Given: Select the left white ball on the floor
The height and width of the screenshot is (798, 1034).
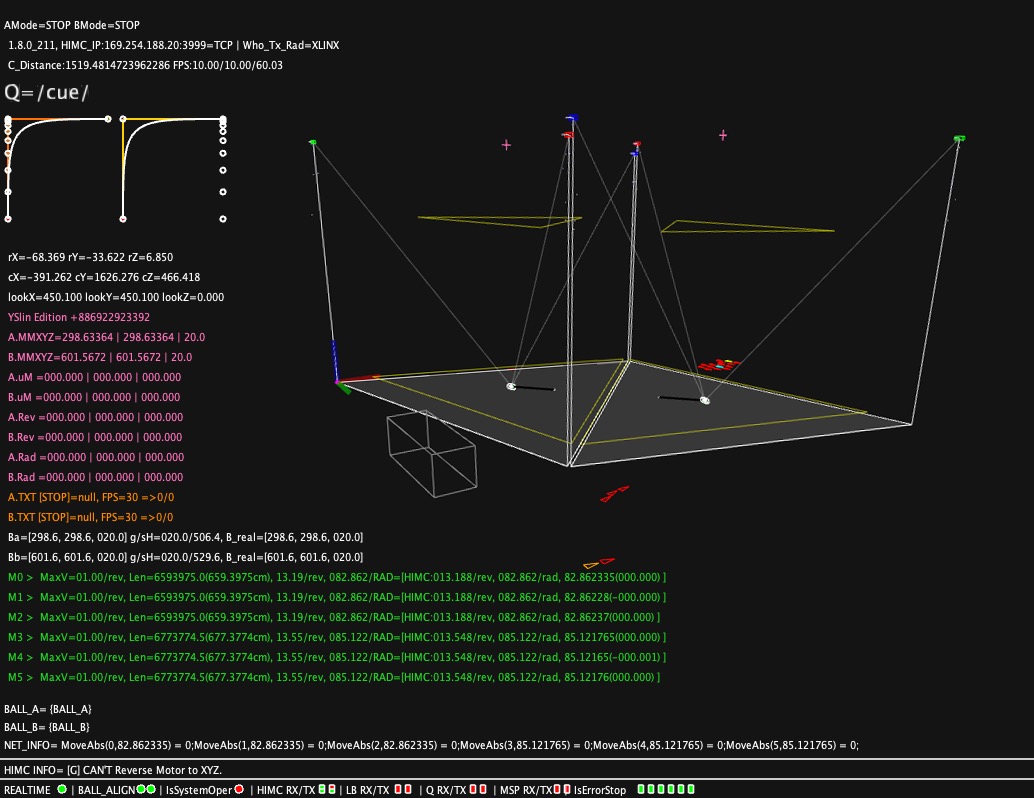Looking at the screenshot, I should point(511,386).
